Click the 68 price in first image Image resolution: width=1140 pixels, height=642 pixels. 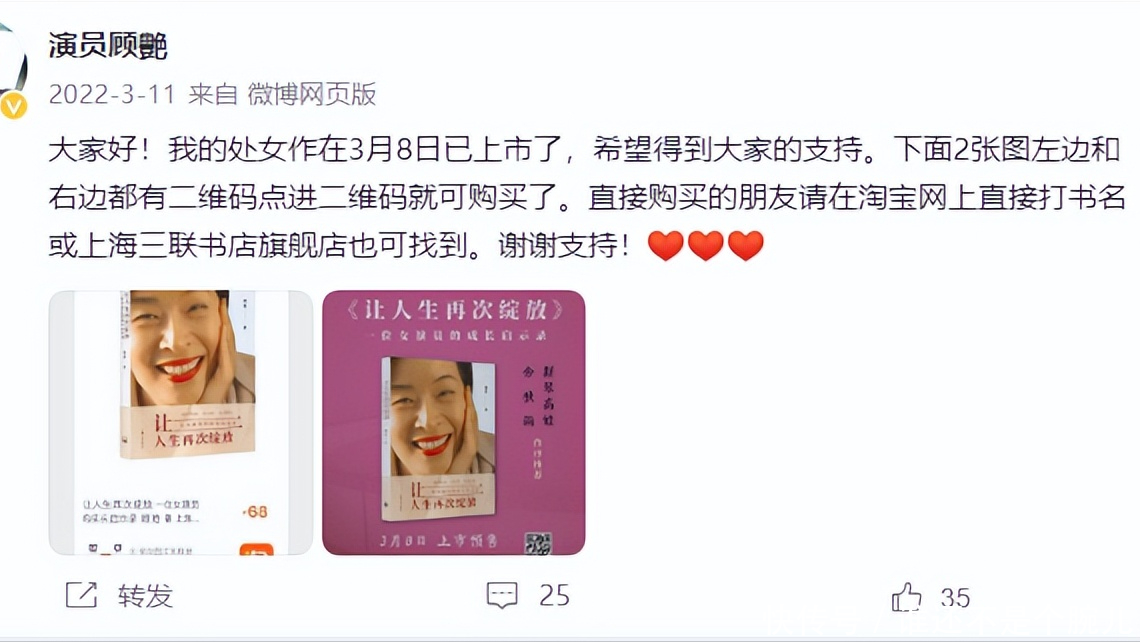[255, 512]
